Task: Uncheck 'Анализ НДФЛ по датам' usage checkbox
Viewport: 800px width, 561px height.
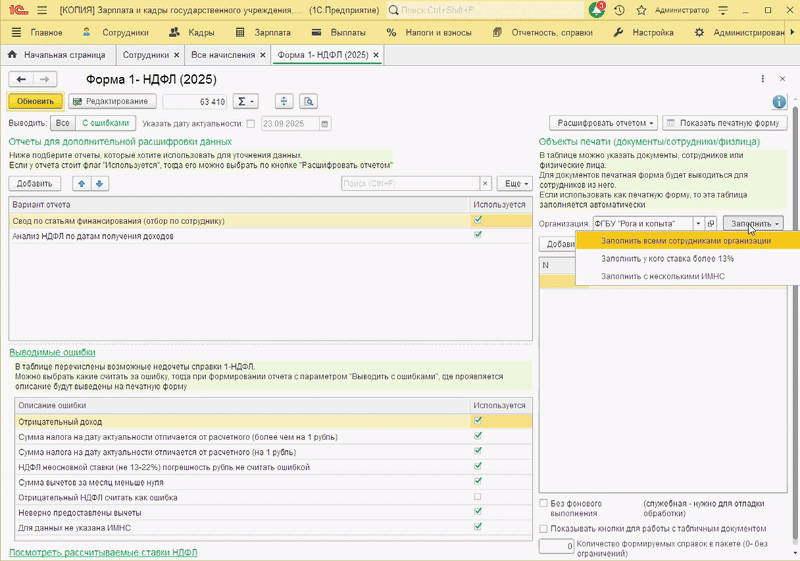Action: point(478,236)
